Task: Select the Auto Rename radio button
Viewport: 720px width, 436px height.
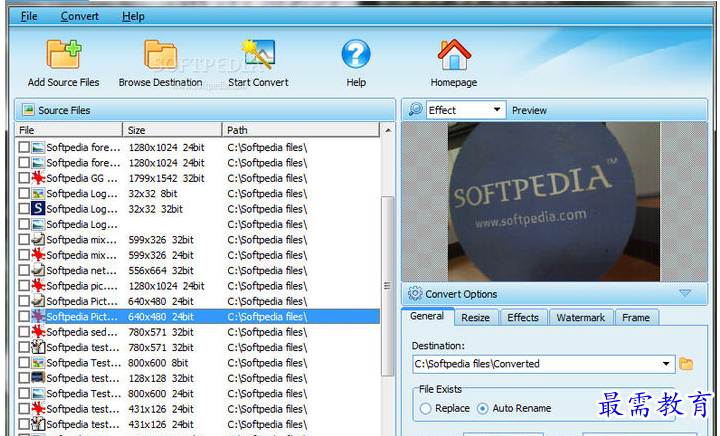Action: click(x=483, y=408)
